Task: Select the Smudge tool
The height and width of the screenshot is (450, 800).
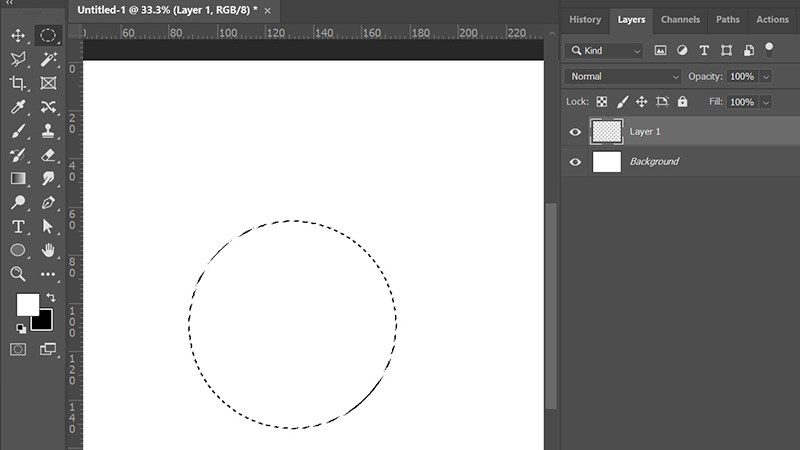Action: pos(48,178)
